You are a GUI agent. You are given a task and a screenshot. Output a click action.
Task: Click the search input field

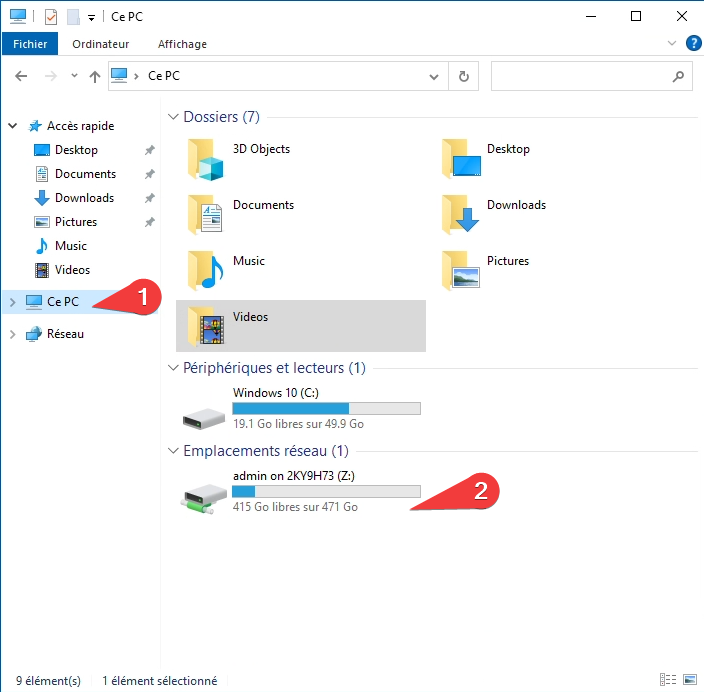[580, 76]
